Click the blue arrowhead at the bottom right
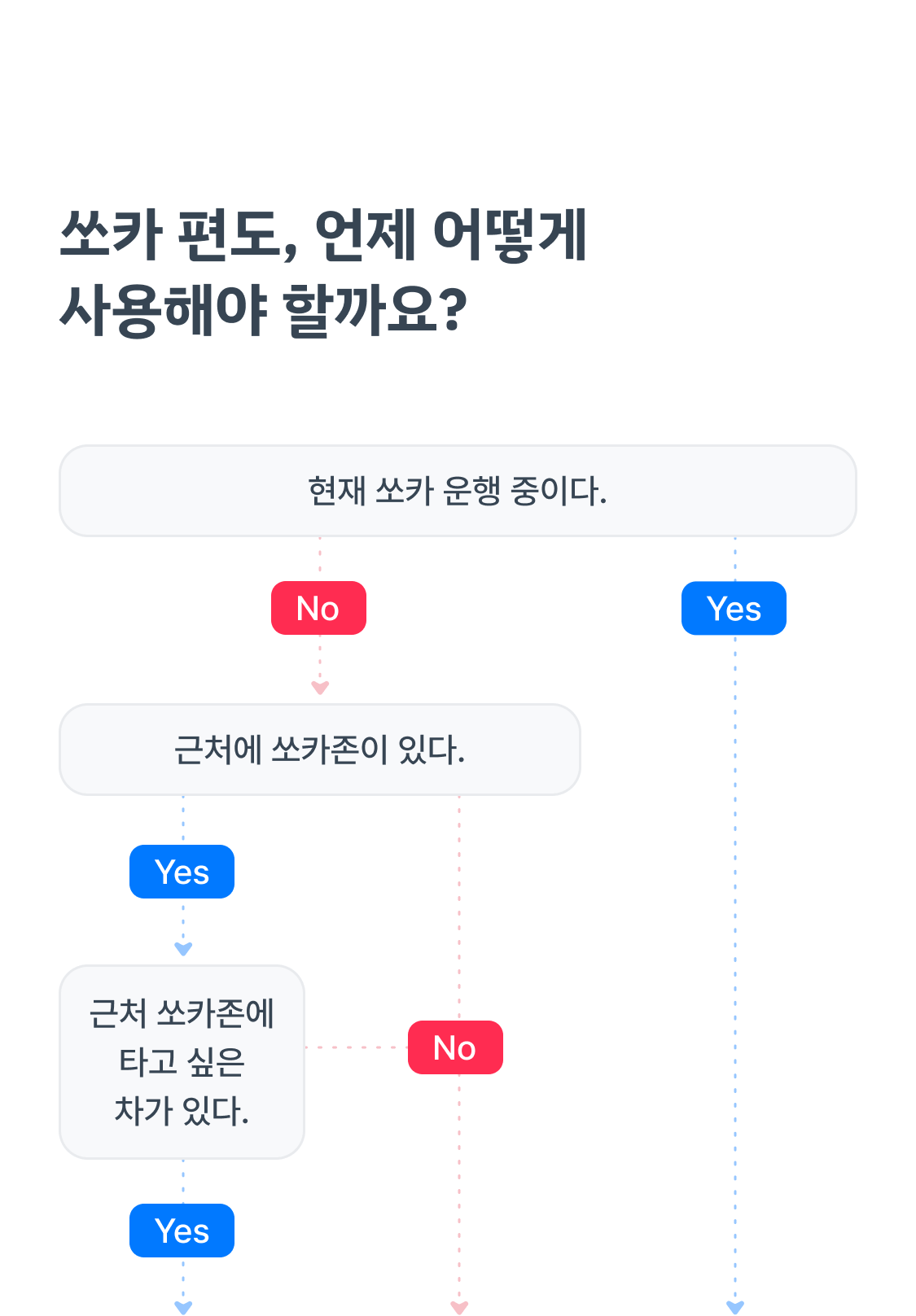916x1316 pixels. coord(735,1307)
